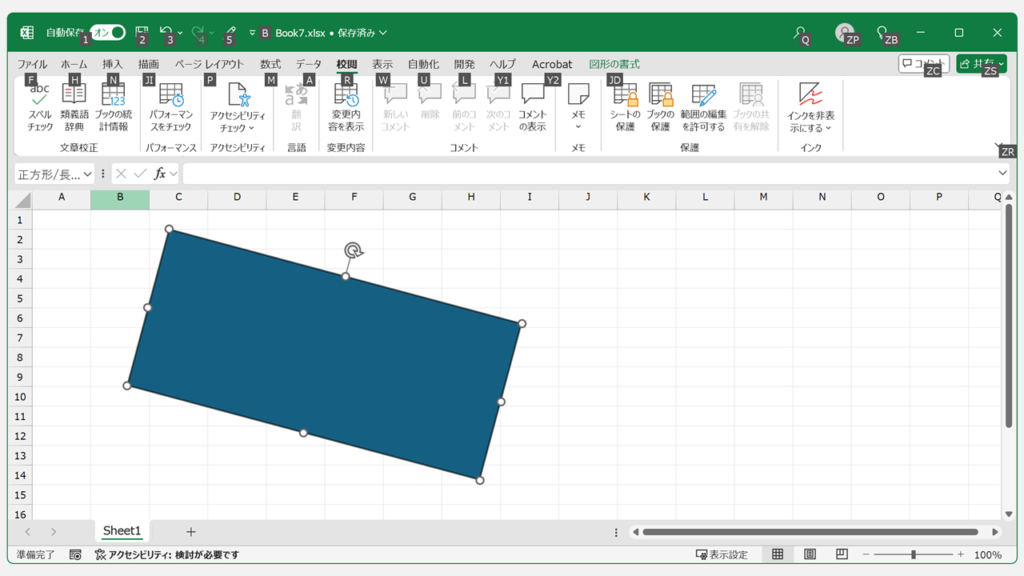Click the search magnifier icon
The width and height of the screenshot is (1024, 576).
pyautogui.click(x=799, y=32)
